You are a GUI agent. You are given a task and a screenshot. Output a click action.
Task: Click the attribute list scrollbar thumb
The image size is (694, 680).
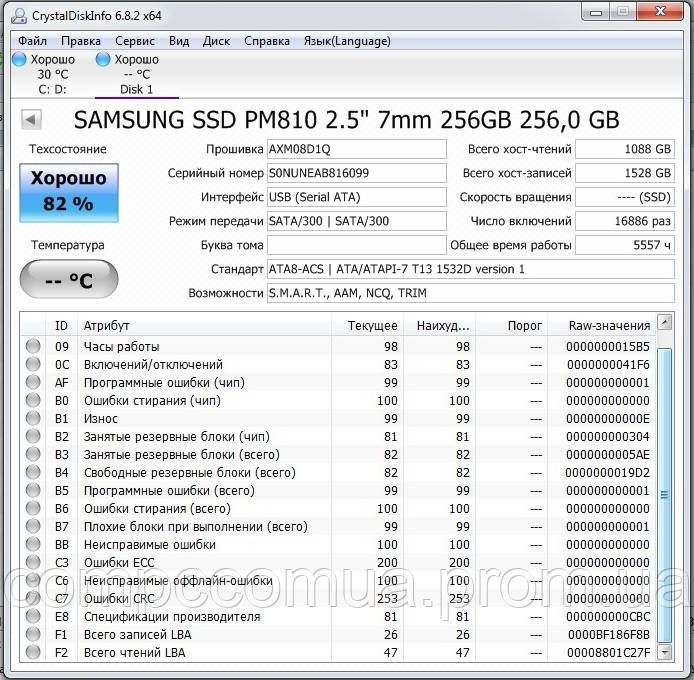[x=665, y=495]
